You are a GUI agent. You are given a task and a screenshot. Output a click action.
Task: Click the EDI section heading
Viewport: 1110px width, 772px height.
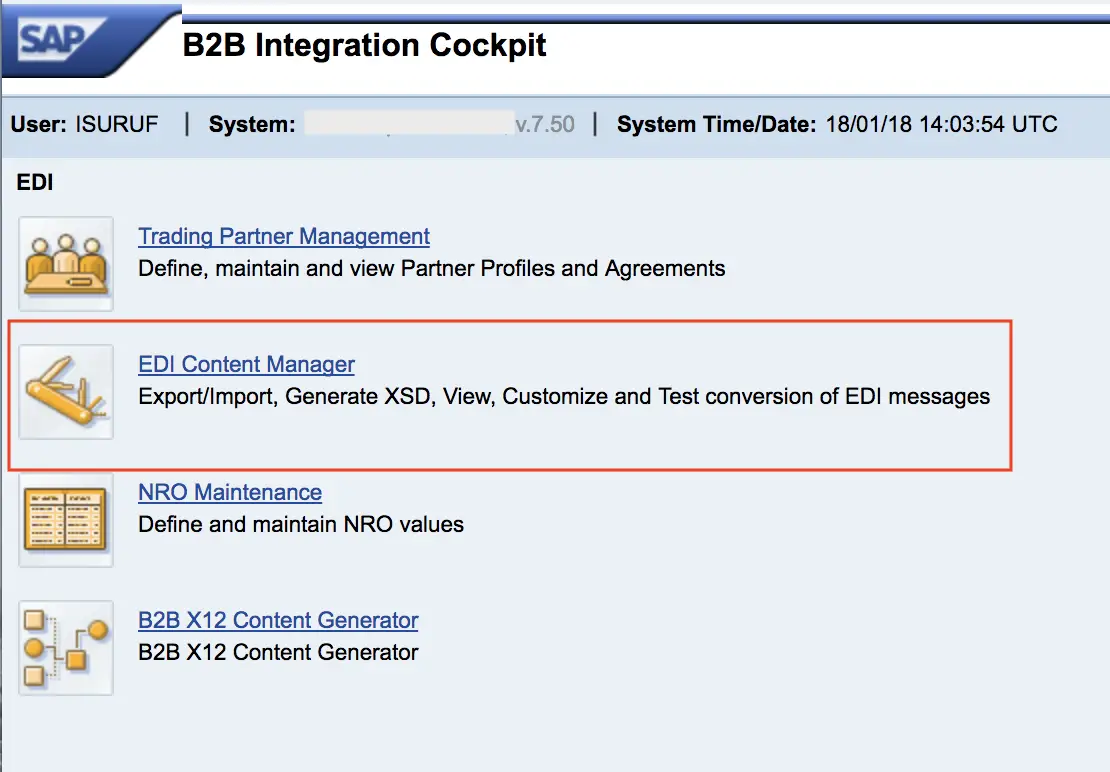click(x=35, y=183)
